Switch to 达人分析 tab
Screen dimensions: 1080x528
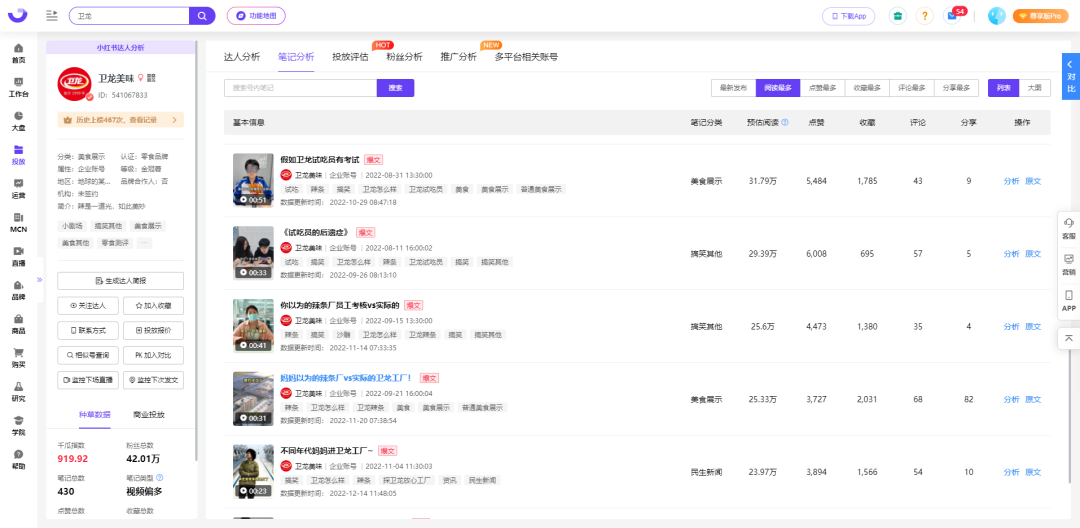coord(242,57)
